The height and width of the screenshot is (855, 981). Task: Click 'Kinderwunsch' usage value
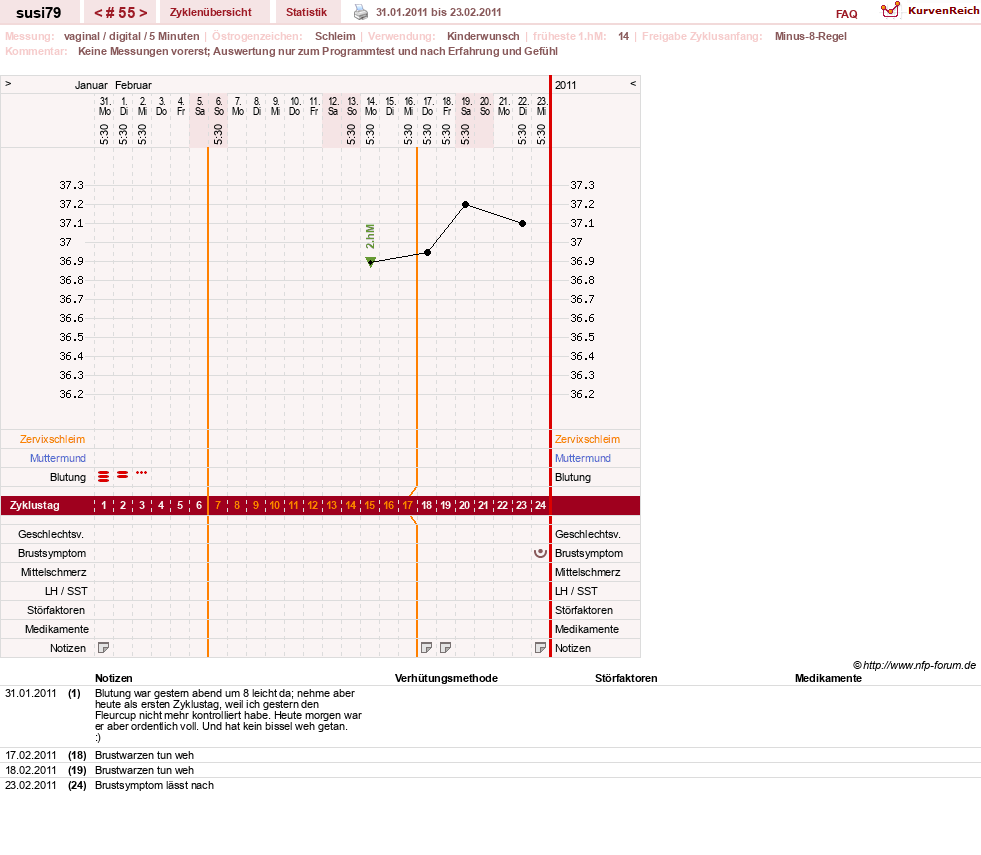[x=483, y=36]
